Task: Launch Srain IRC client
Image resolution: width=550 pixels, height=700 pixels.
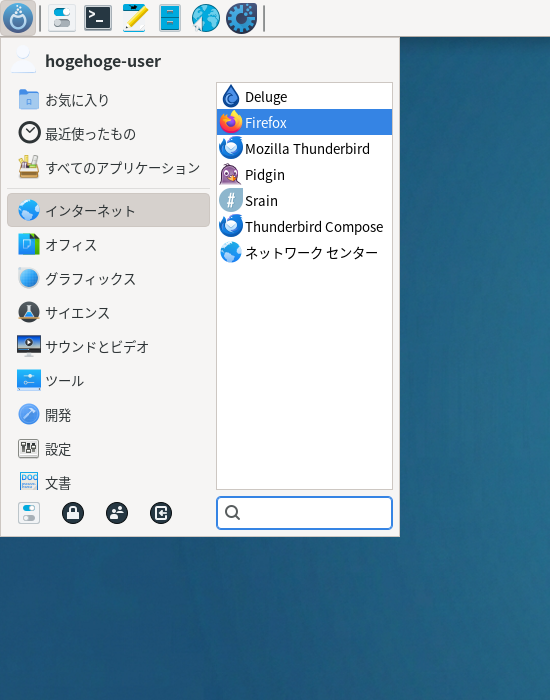Action: tap(304, 200)
